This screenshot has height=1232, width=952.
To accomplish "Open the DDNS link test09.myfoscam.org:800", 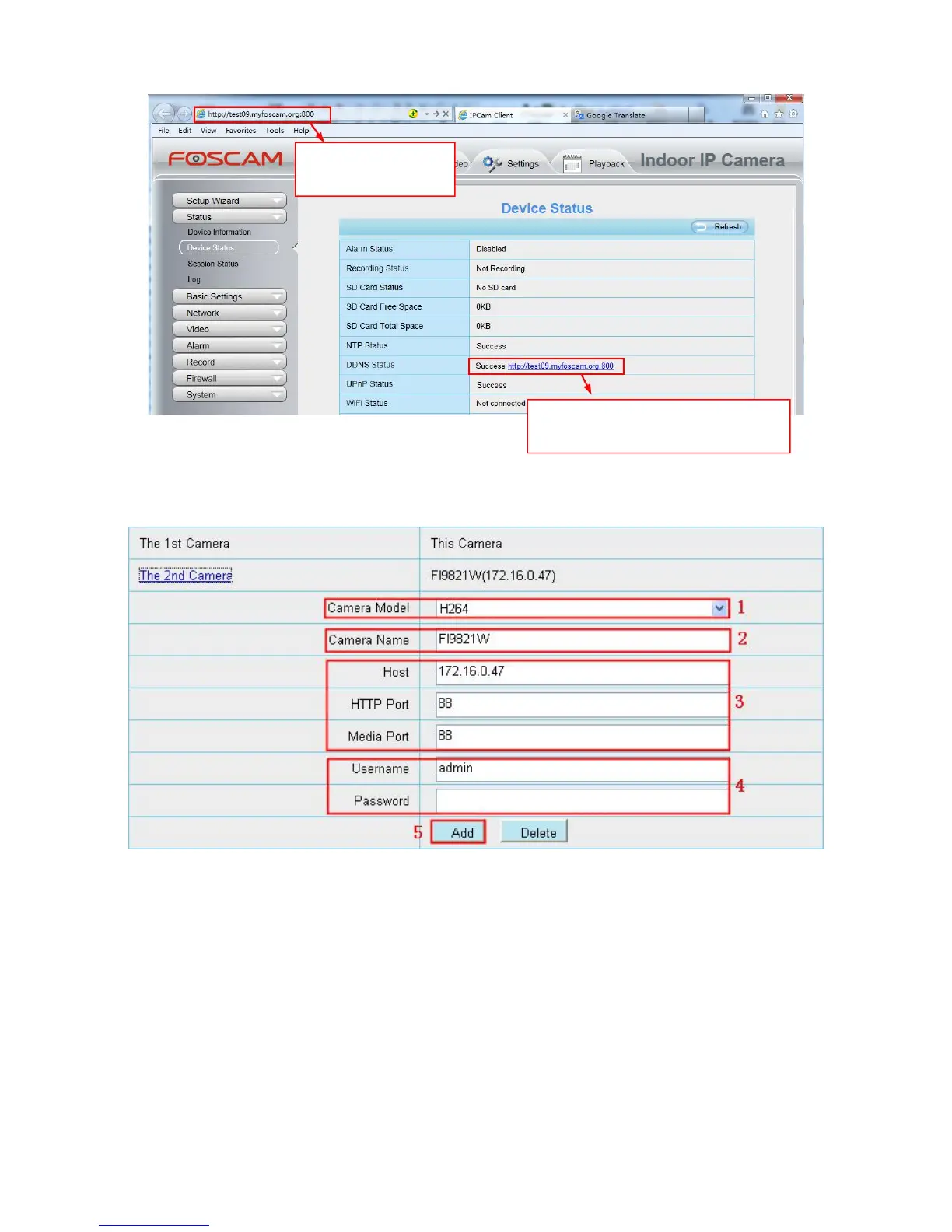I will point(560,366).
